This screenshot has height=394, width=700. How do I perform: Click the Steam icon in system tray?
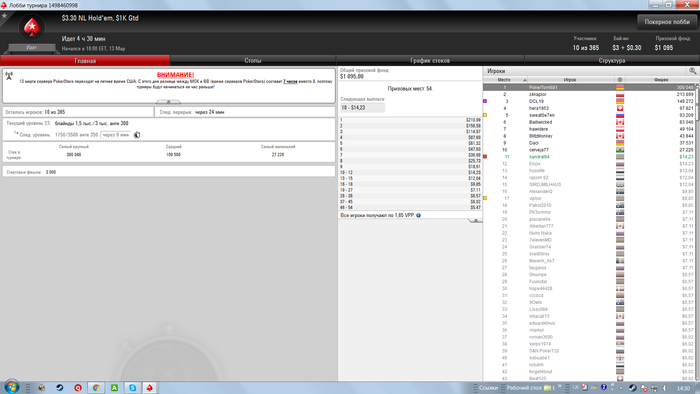(633, 388)
